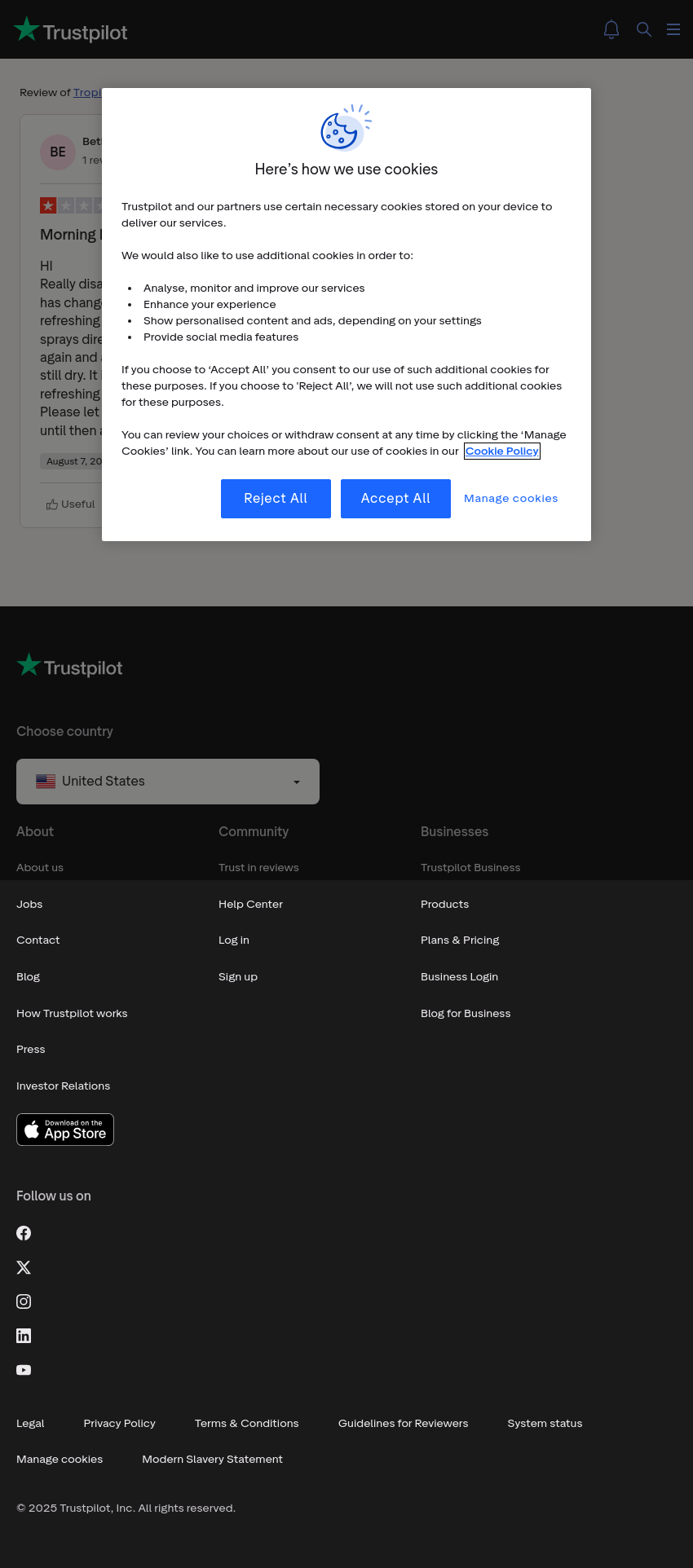693x1568 pixels.
Task: Open the Facebook social icon
Action: pos(24,1233)
